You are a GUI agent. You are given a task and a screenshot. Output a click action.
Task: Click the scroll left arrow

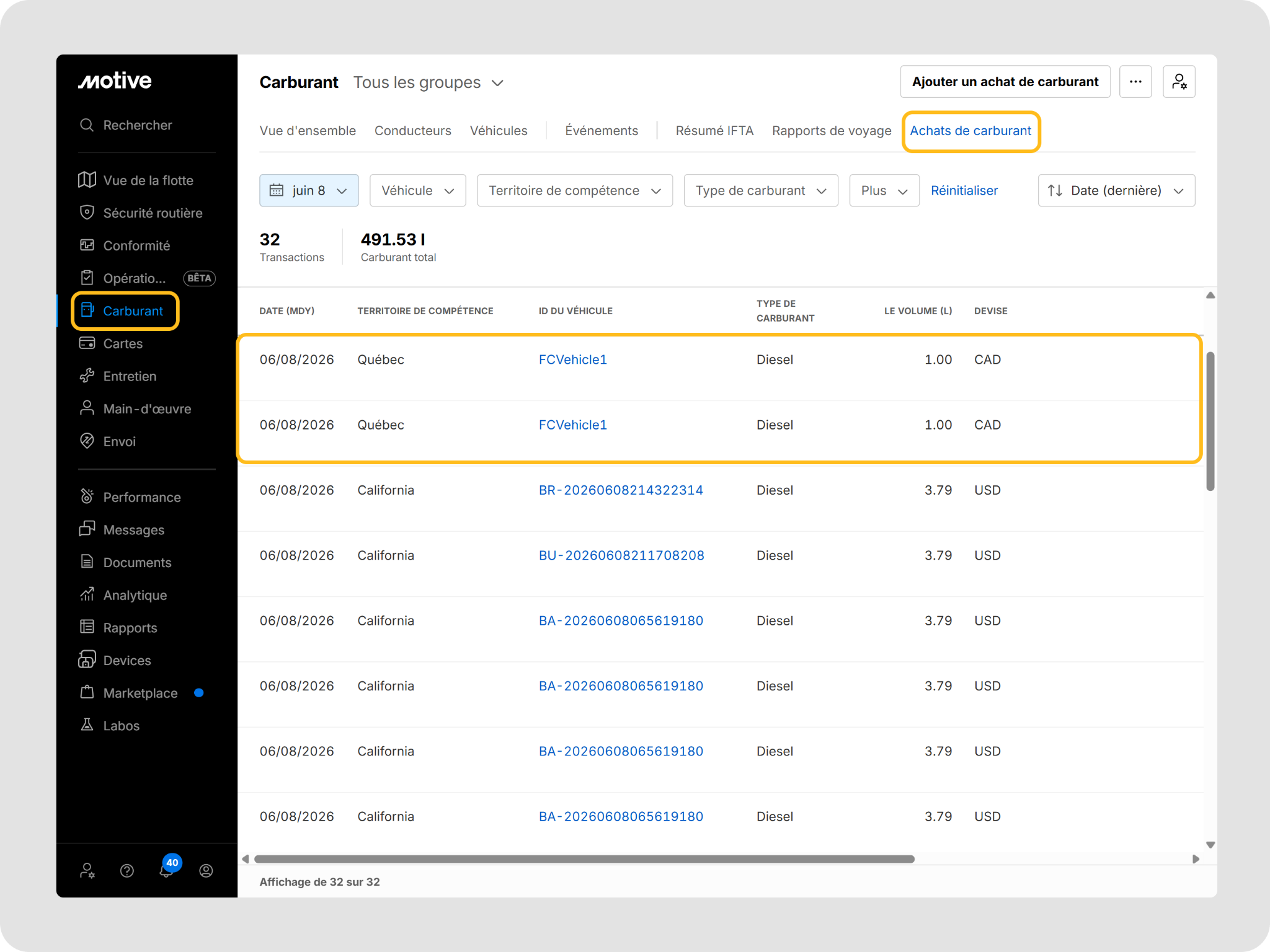tap(246, 859)
